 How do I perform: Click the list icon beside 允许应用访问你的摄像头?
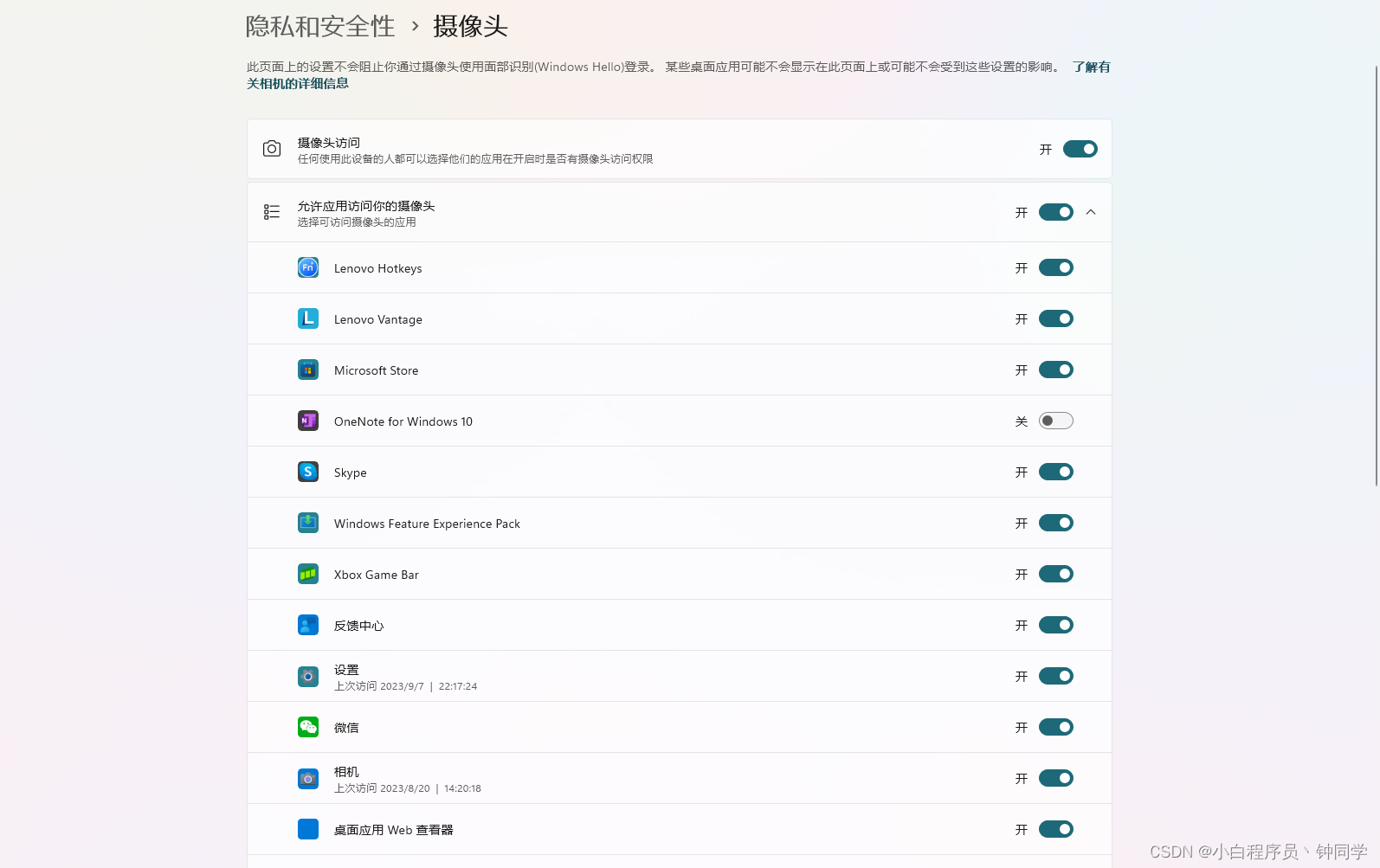272,212
